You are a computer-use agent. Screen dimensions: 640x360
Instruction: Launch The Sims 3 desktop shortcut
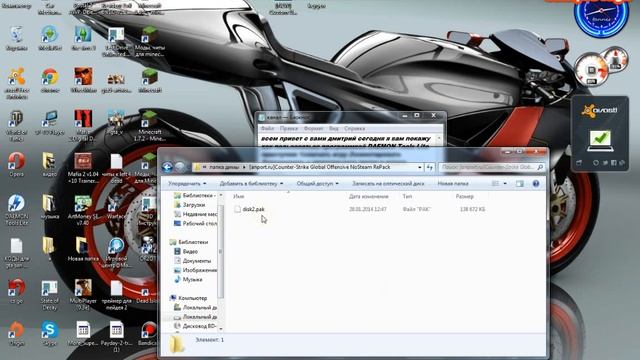(83, 38)
